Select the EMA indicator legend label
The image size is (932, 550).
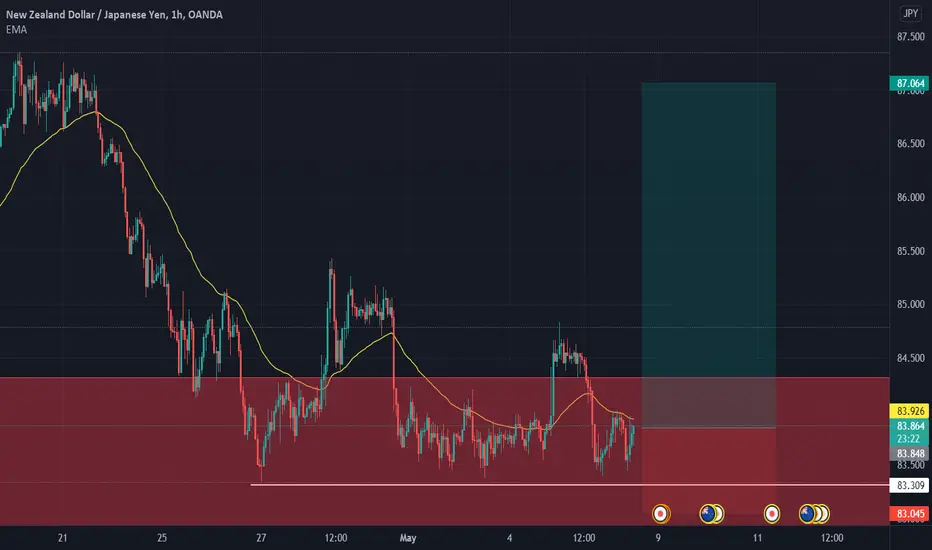(x=16, y=30)
